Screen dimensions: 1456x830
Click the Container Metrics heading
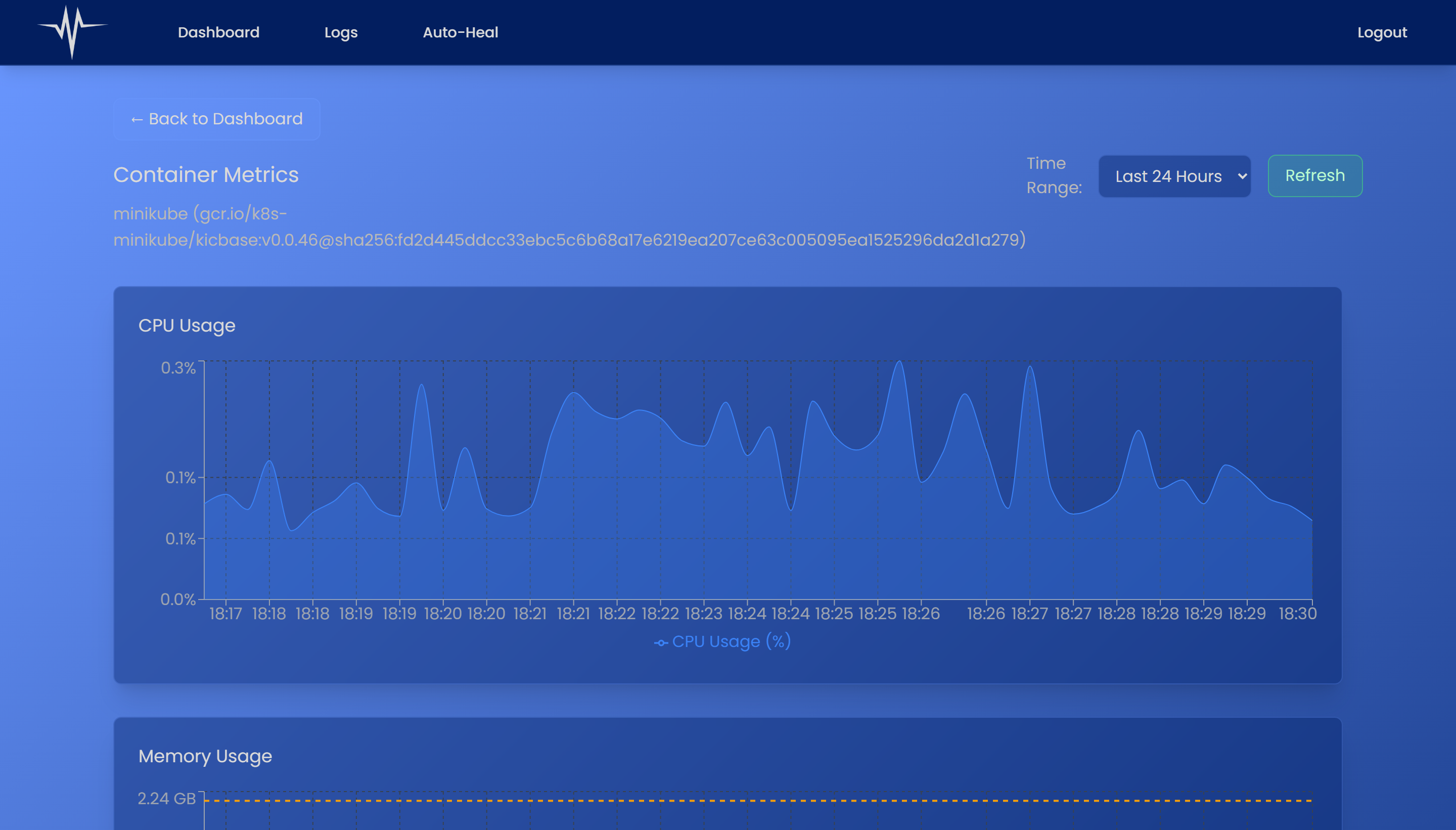[x=206, y=174]
